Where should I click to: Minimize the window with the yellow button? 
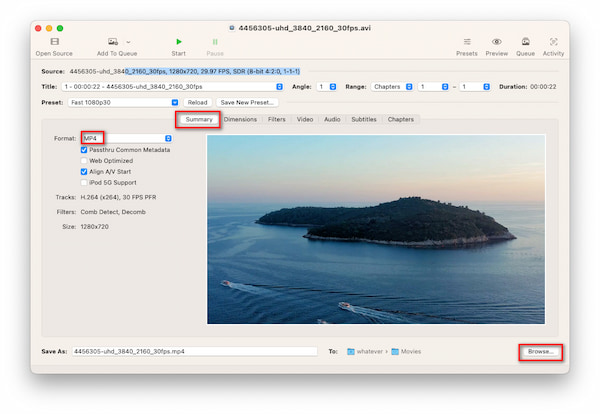click(49, 28)
